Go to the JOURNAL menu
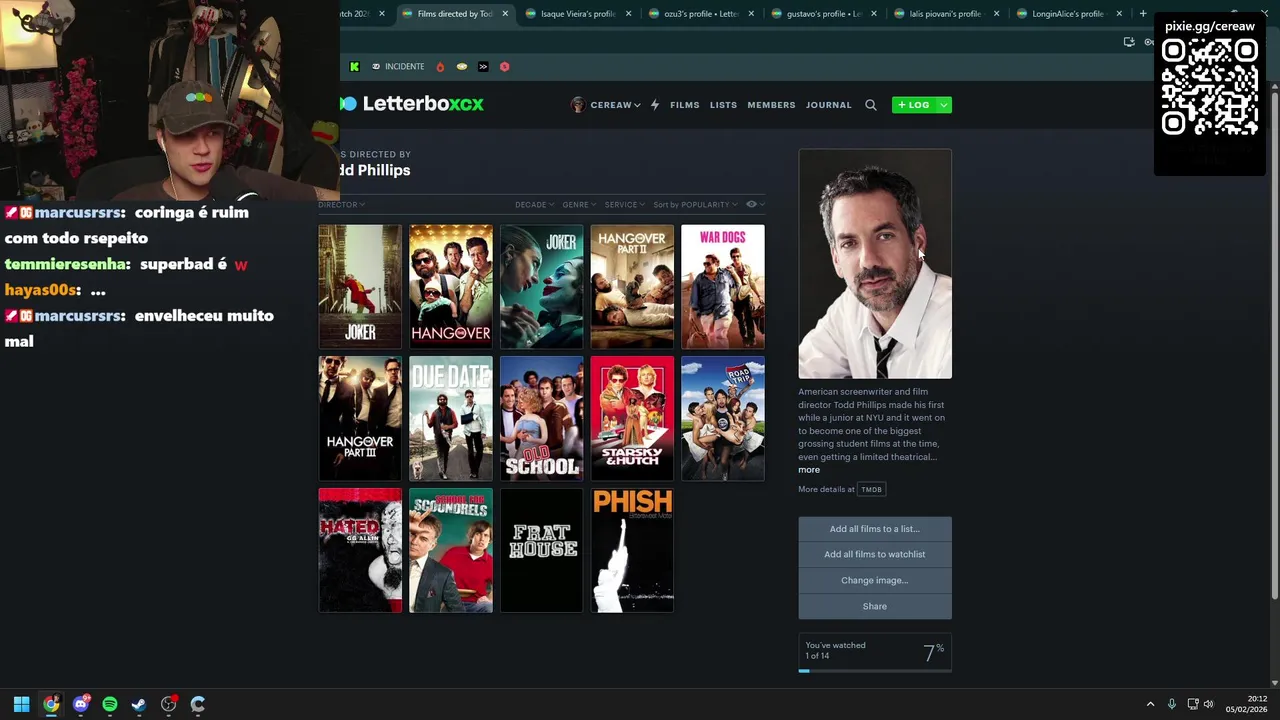The width and height of the screenshot is (1280, 720). [829, 105]
